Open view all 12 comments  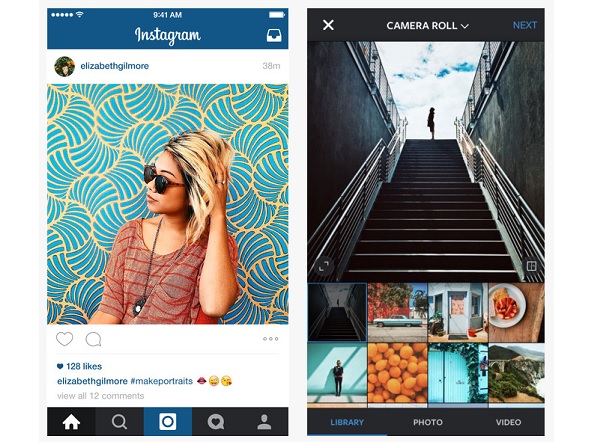coord(101,396)
